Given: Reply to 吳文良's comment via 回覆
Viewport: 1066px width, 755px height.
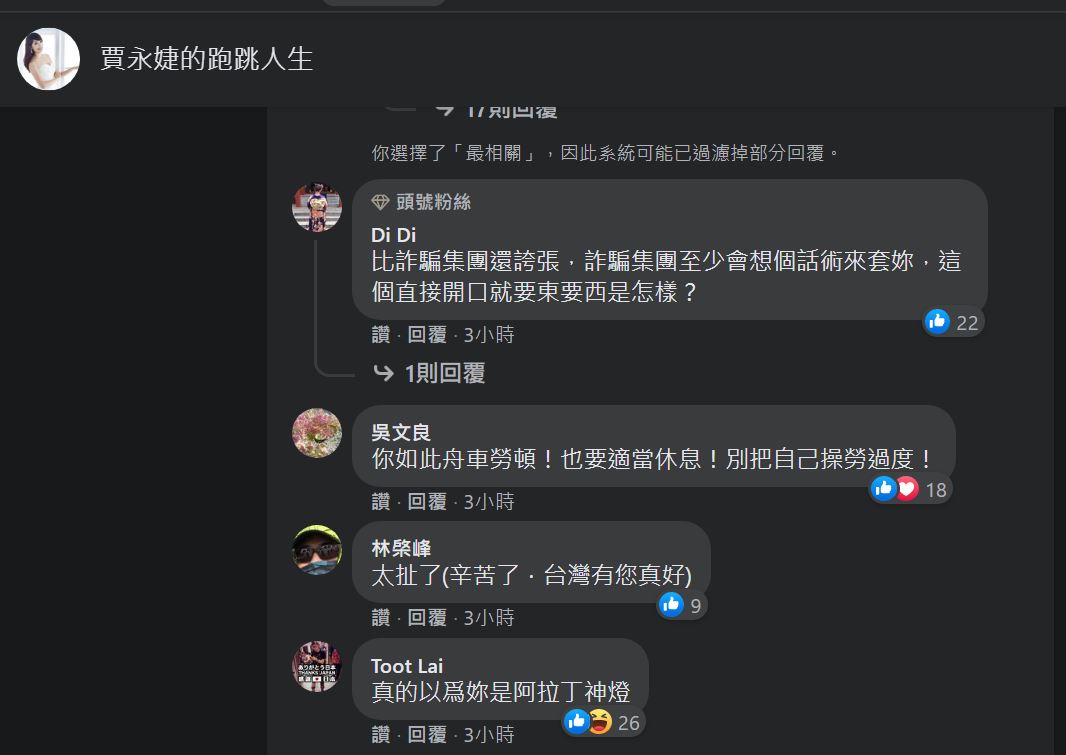Looking at the screenshot, I should pyautogui.click(x=427, y=502).
